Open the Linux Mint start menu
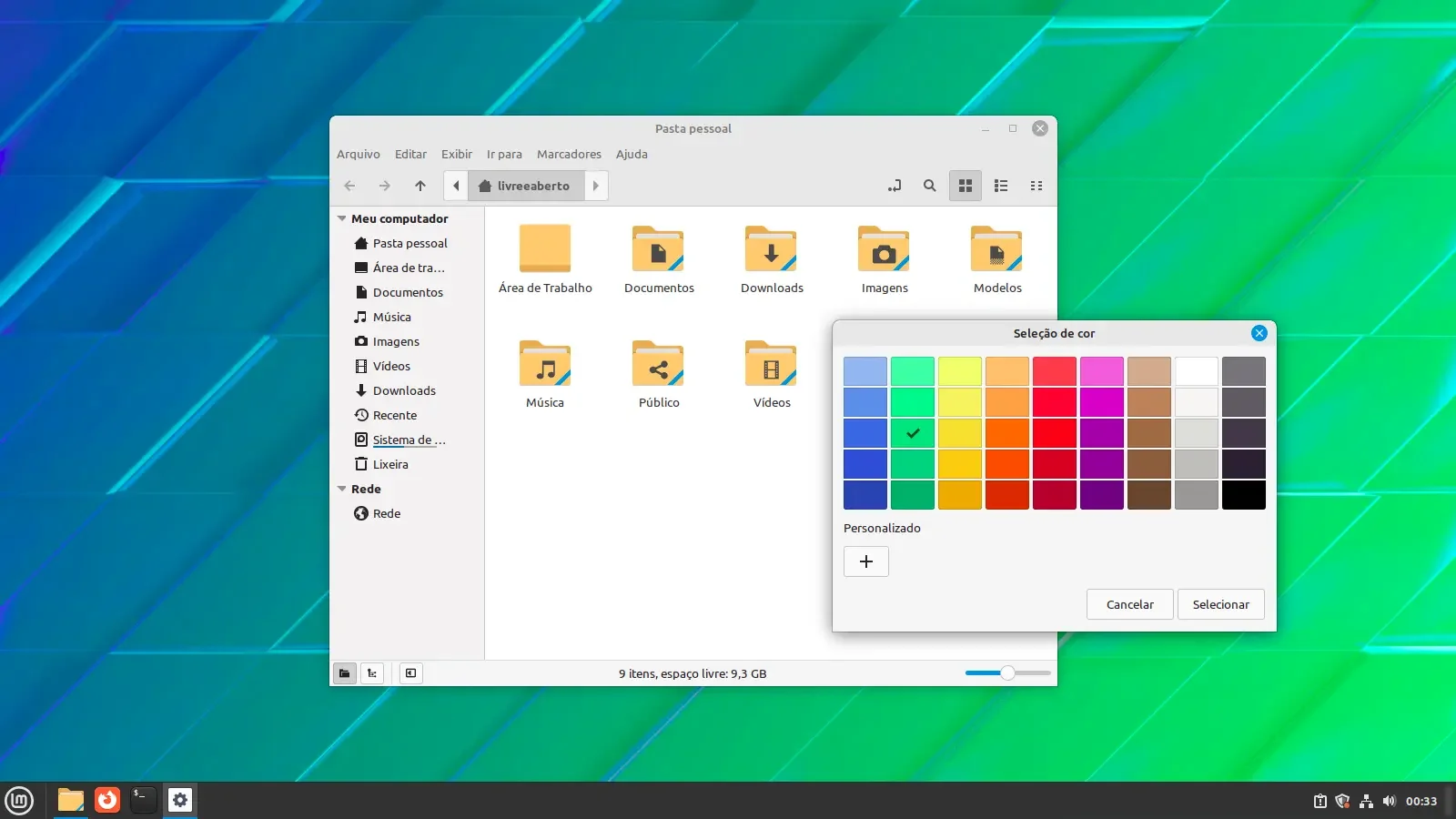 [x=19, y=801]
